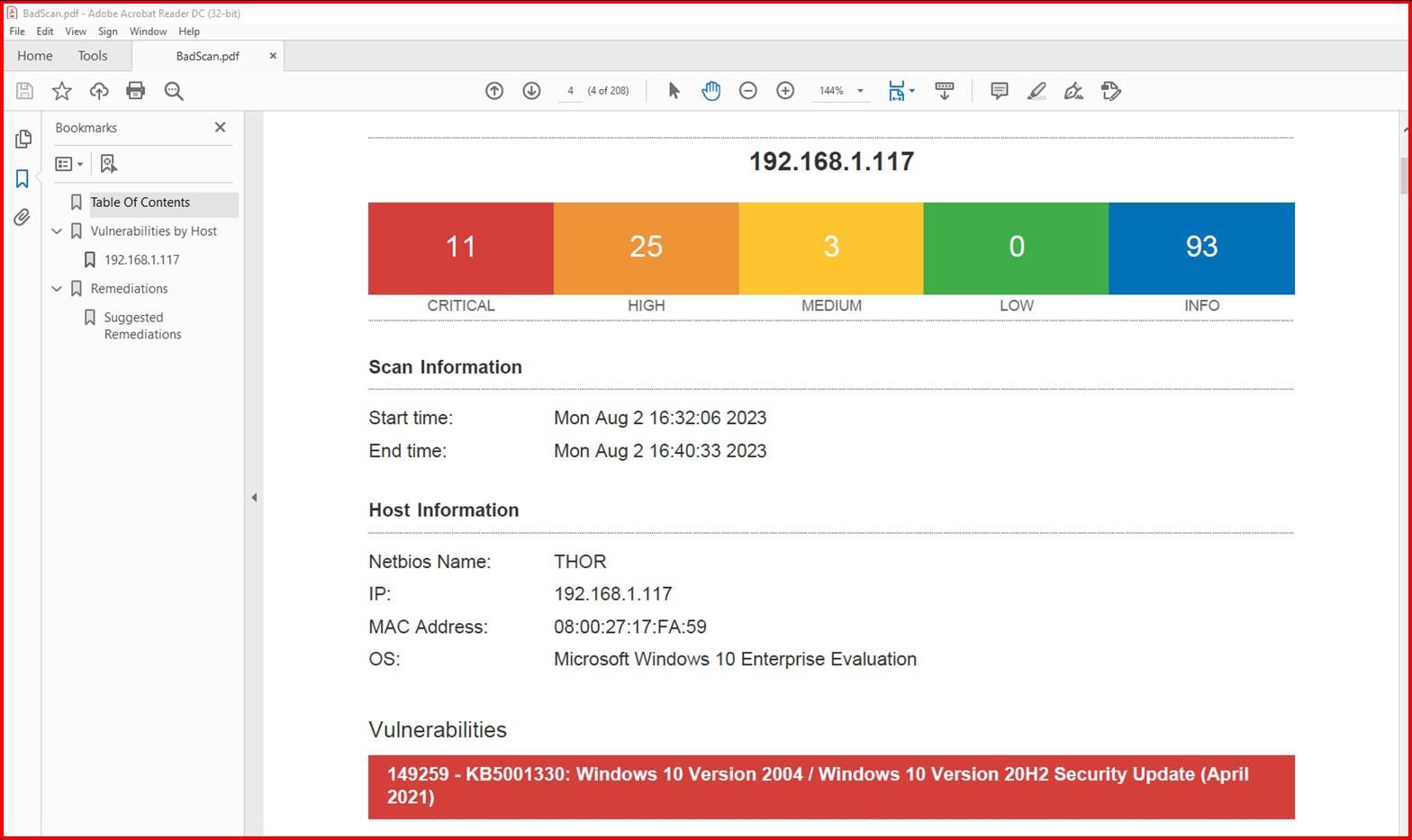Click MAC address 08:00:27:17:FA:59
This screenshot has width=1412, height=840.
tap(630, 627)
